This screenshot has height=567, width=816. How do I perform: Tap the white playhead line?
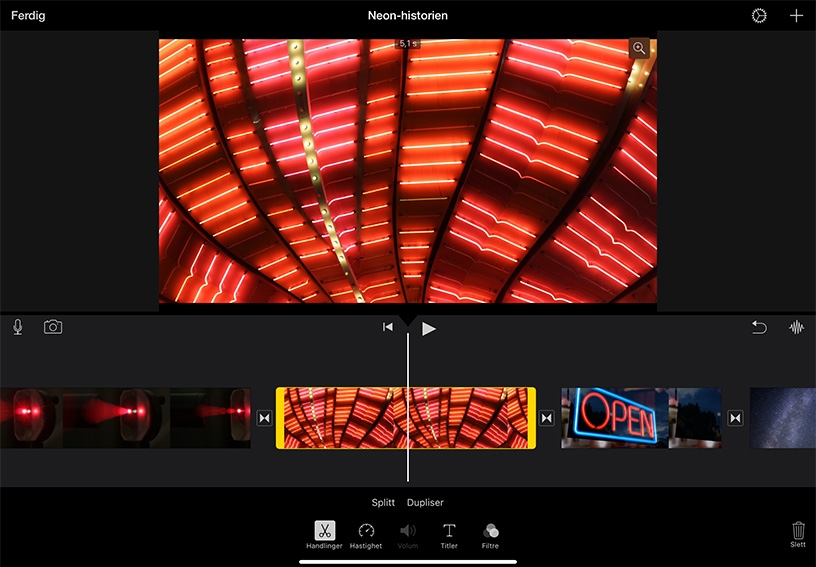tap(407, 407)
